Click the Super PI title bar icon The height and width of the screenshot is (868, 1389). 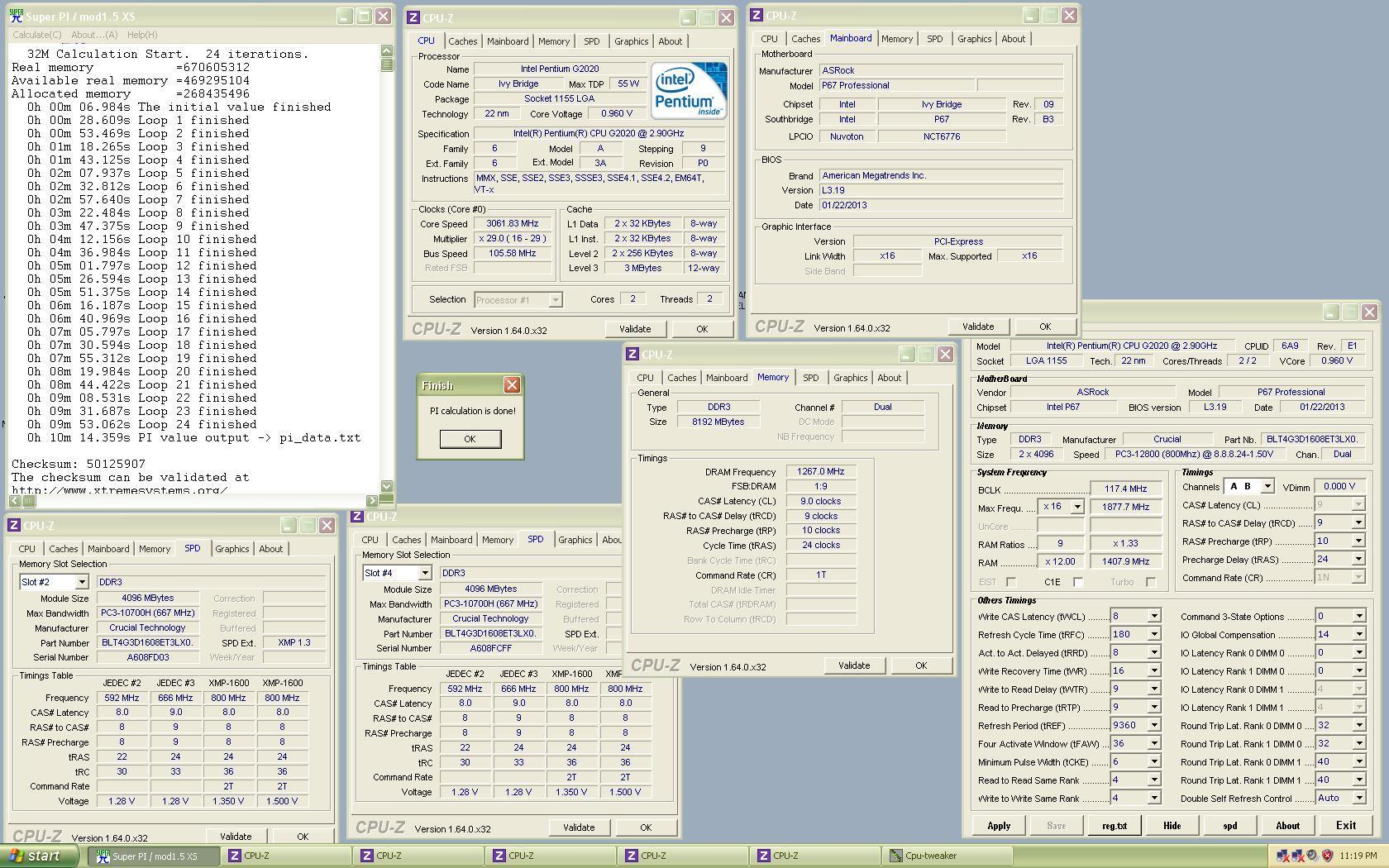[x=16, y=17]
